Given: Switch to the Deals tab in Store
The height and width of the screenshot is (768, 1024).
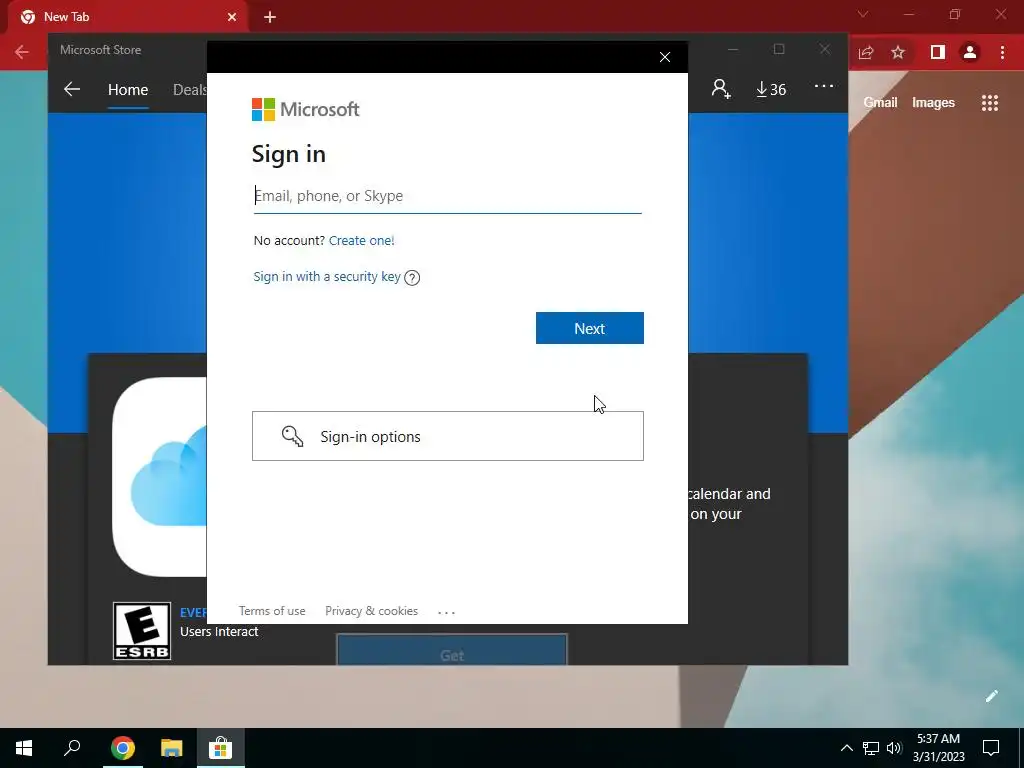Looking at the screenshot, I should (x=189, y=89).
